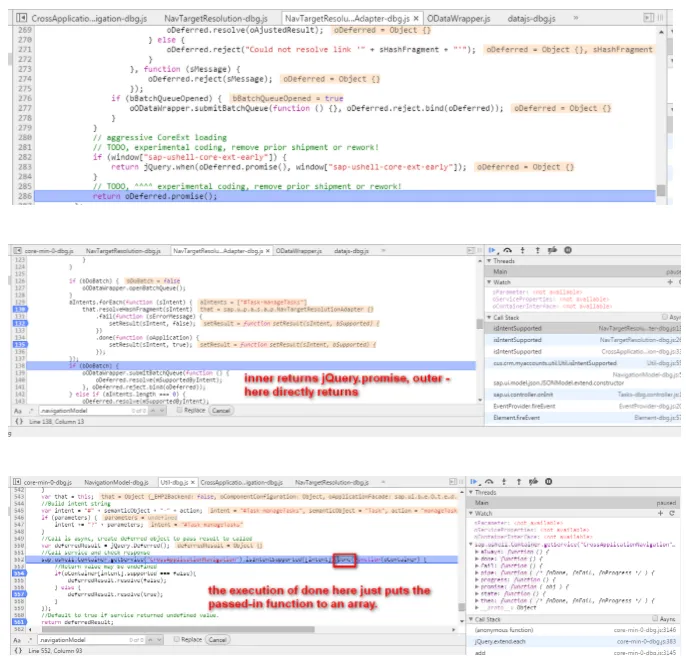Deactivate breakpoints in the Line 138 debugger
The width and height of the screenshot is (686, 662).
point(553,250)
